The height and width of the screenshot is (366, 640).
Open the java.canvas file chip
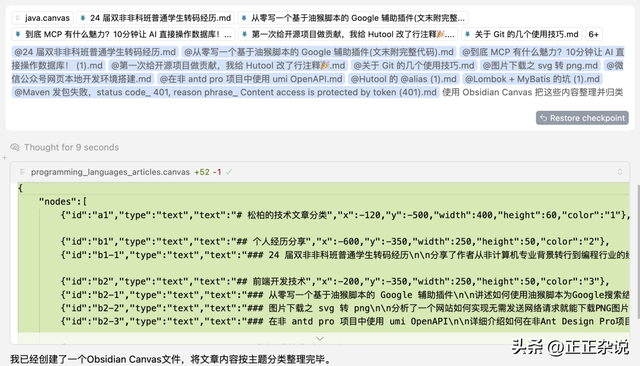(42, 18)
